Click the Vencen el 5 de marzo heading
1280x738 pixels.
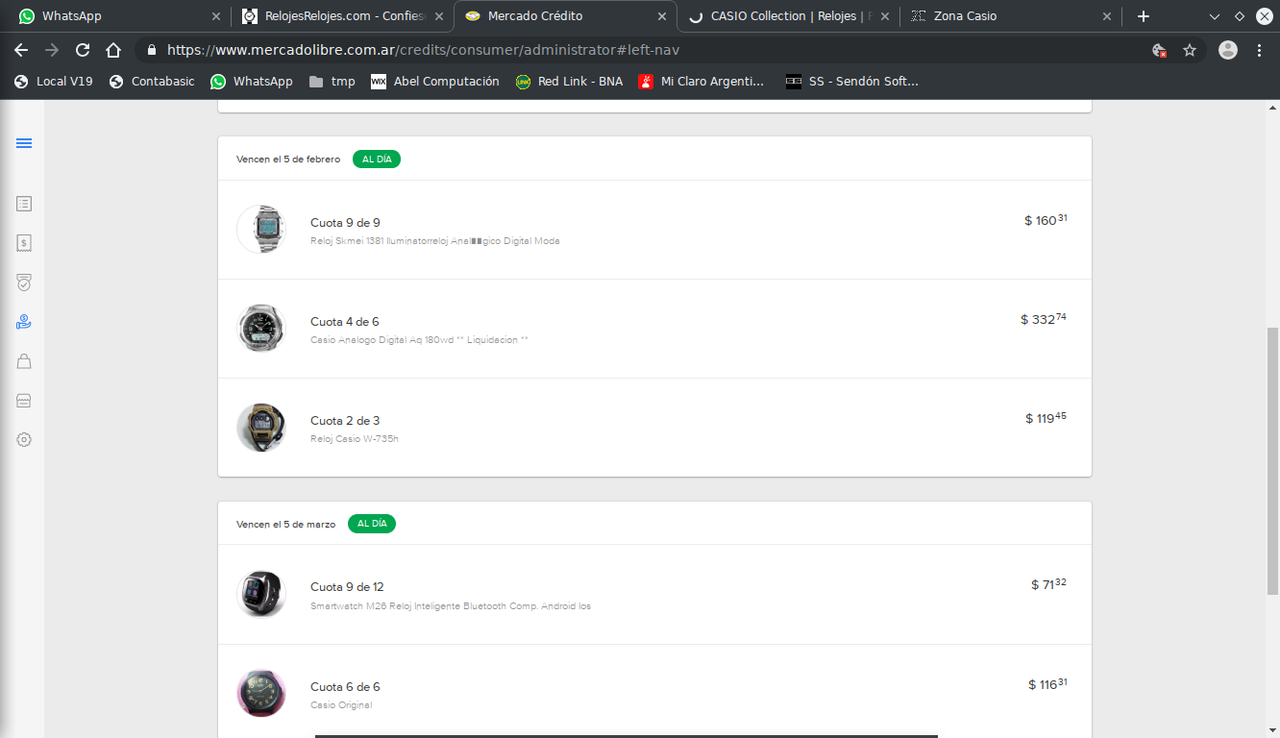286,524
